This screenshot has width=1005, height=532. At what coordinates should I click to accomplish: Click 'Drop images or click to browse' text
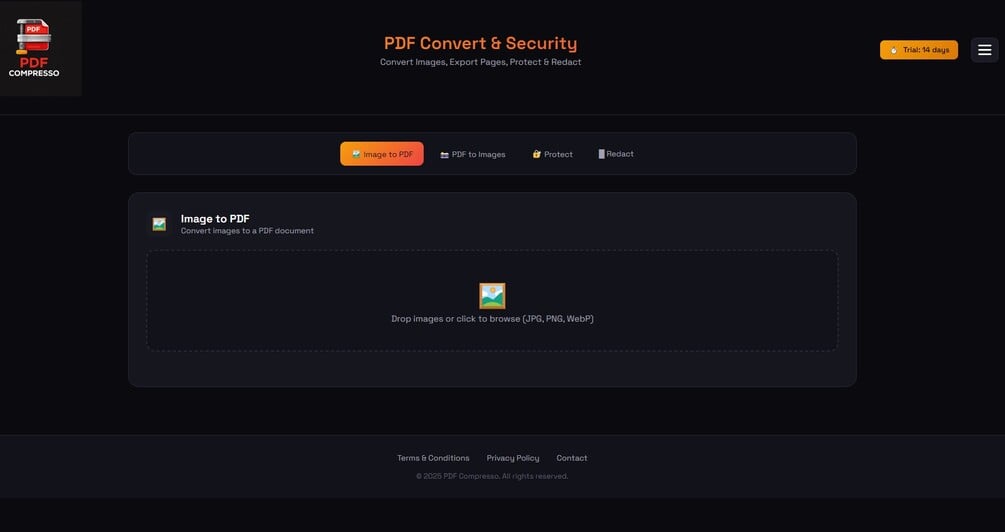coord(492,319)
